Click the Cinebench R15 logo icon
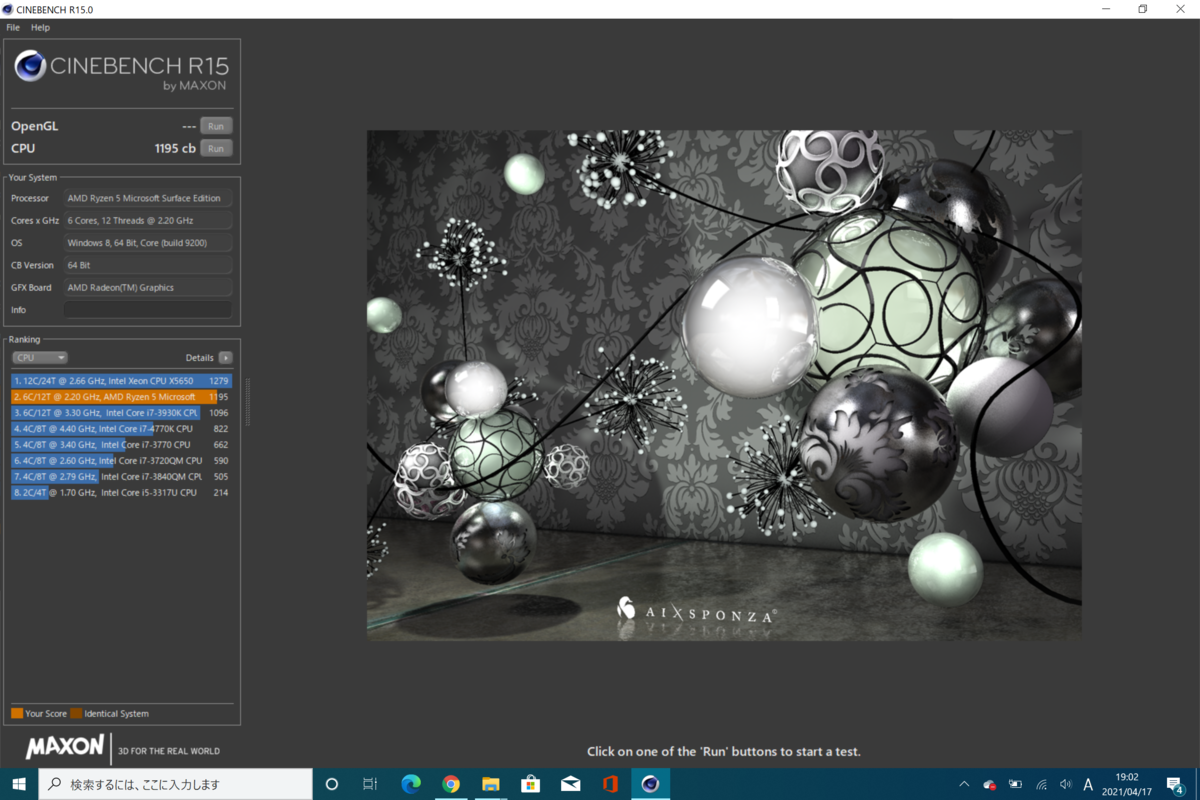The height and width of the screenshot is (800, 1200). tap(30, 66)
